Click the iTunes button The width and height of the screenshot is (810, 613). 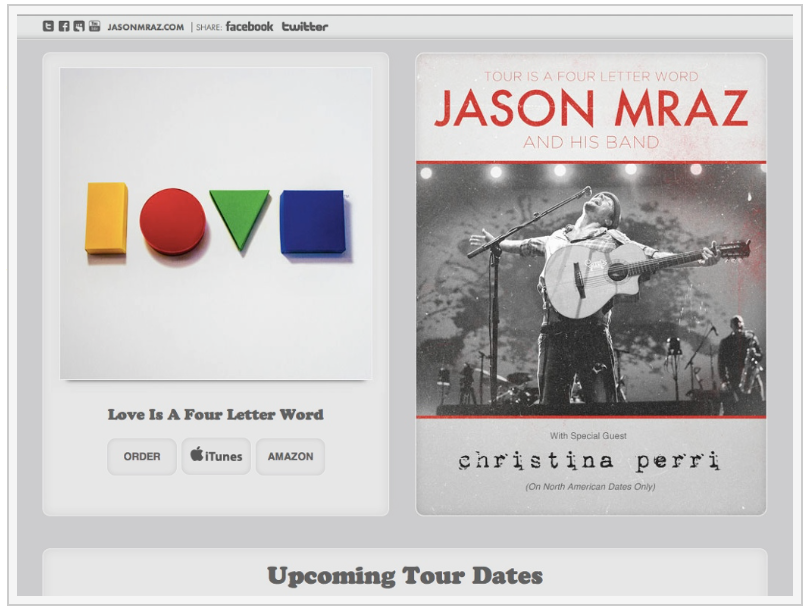click(x=216, y=457)
